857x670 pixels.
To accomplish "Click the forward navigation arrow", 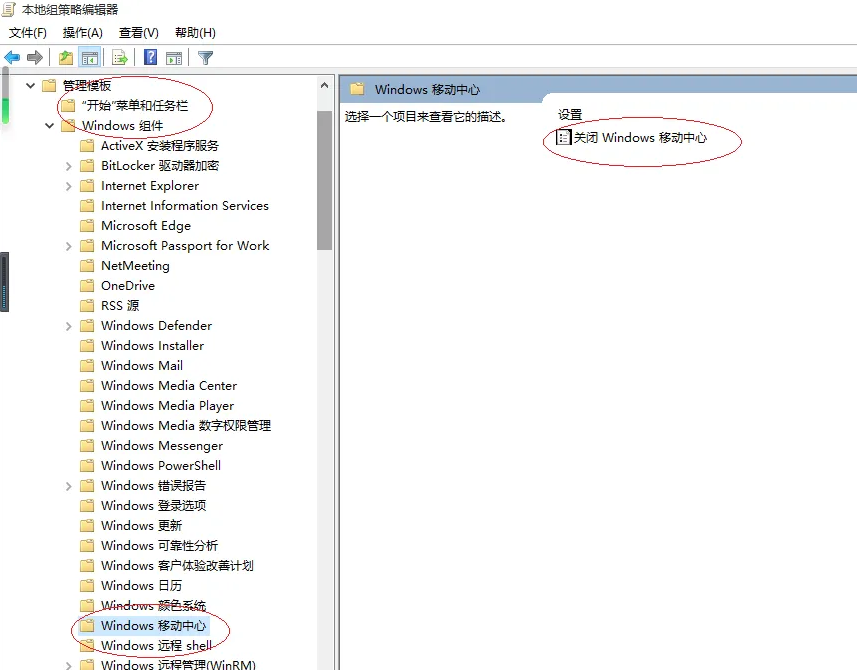I will tap(34, 57).
